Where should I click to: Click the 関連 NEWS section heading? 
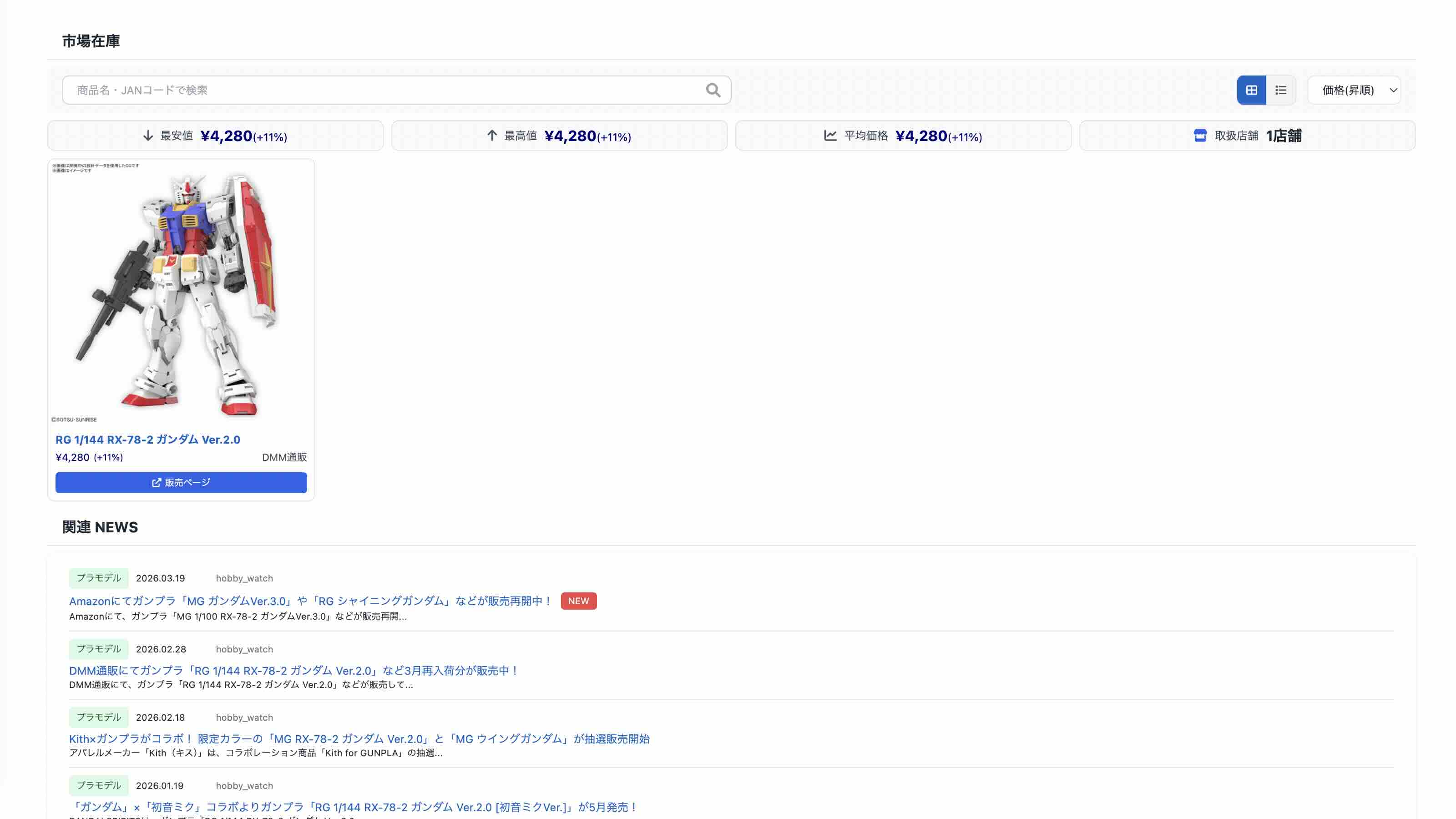point(100,527)
